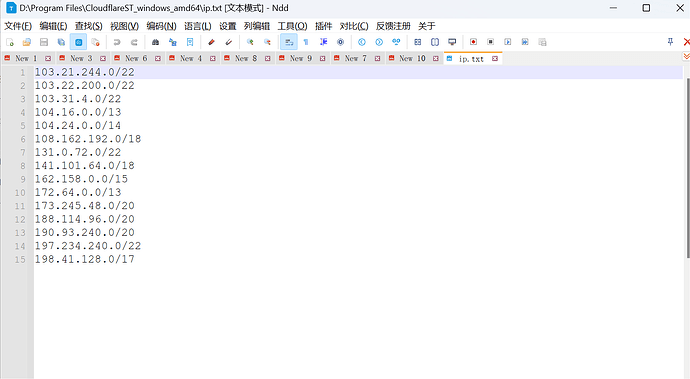This screenshot has width=690, height=379.
Task: Open the 反馈注册 menu
Action: coord(393,26)
